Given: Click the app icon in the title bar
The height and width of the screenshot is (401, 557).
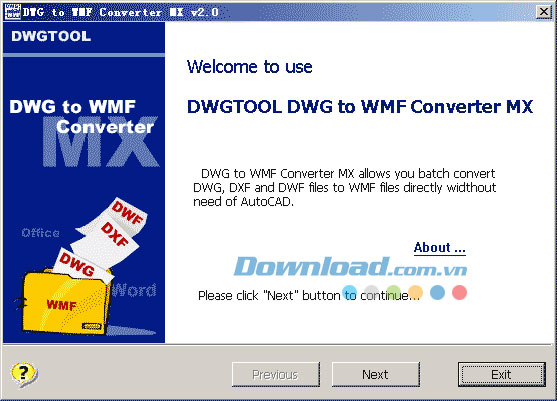Looking at the screenshot, I should point(12,12).
